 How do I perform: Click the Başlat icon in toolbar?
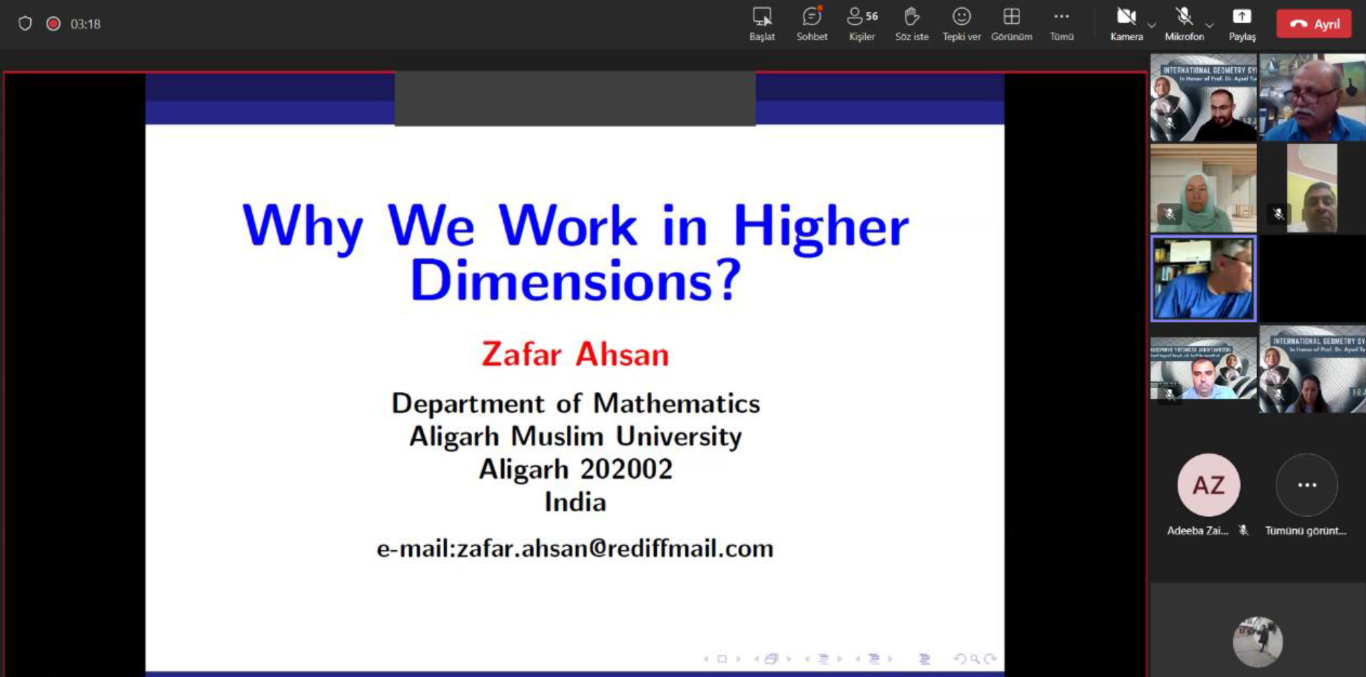pos(762,23)
